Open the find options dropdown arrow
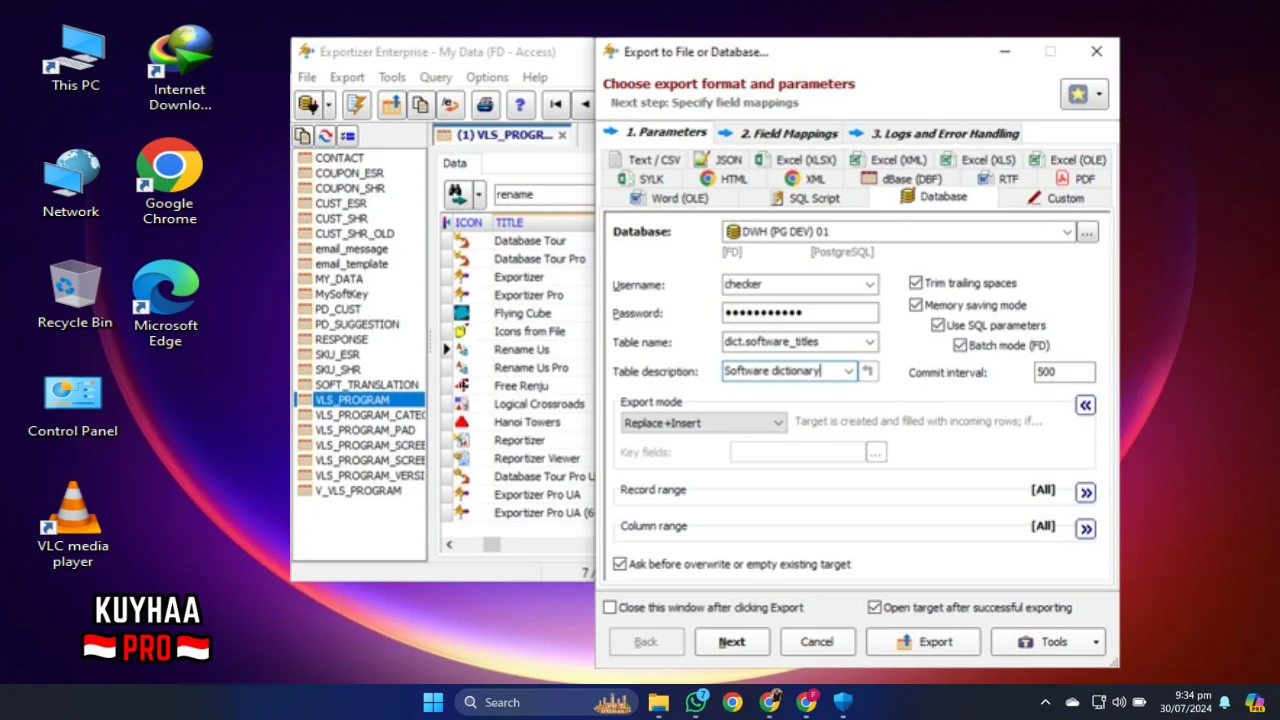Screen dimensions: 1280x720 click(479, 194)
